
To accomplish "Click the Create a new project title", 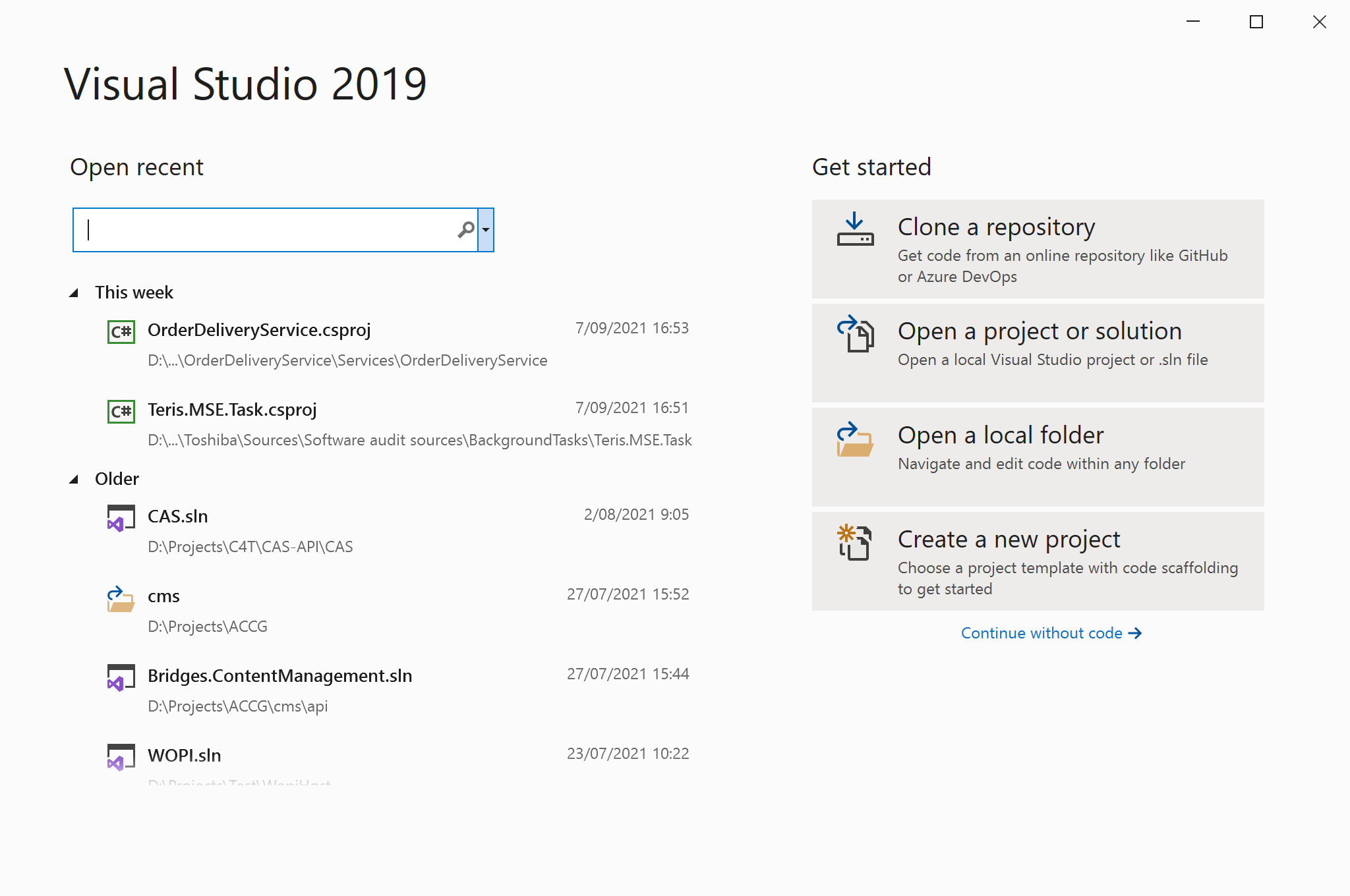I will (x=1009, y=540).
